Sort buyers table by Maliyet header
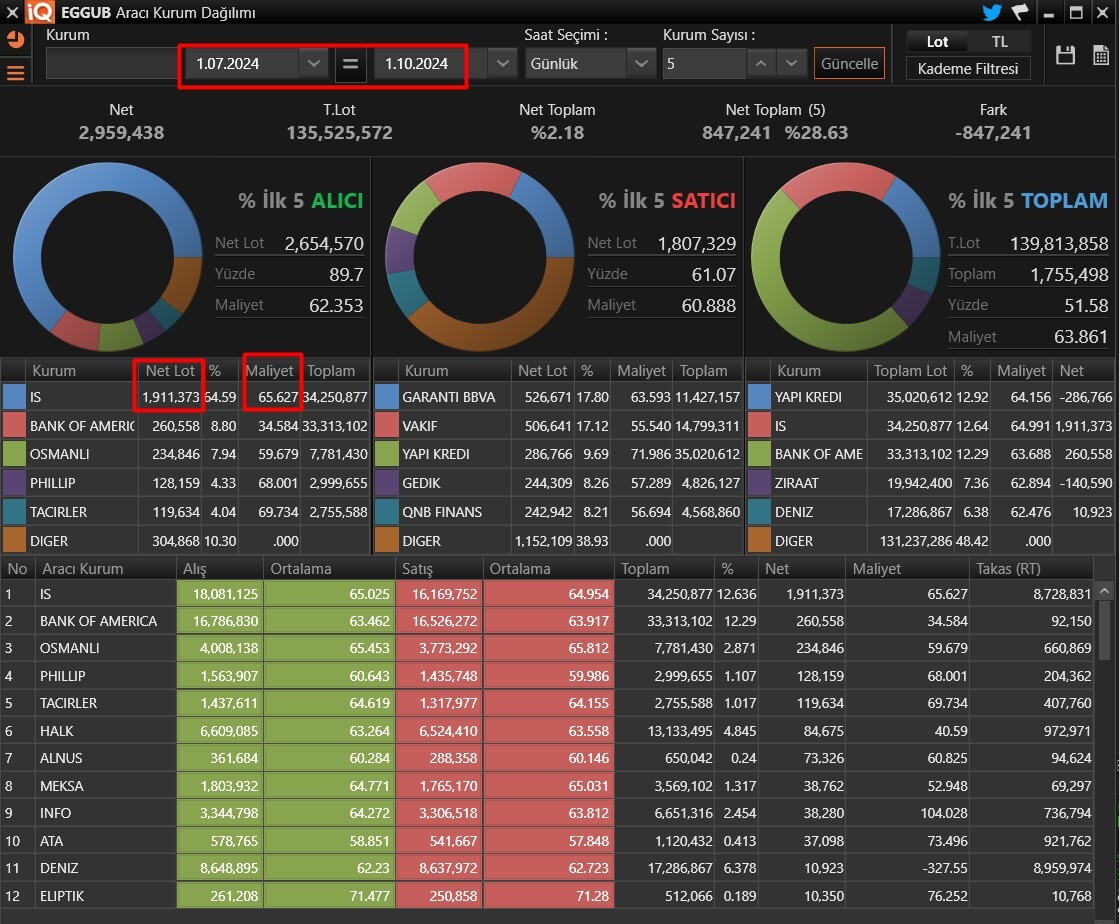 click(x=269, y=371)
